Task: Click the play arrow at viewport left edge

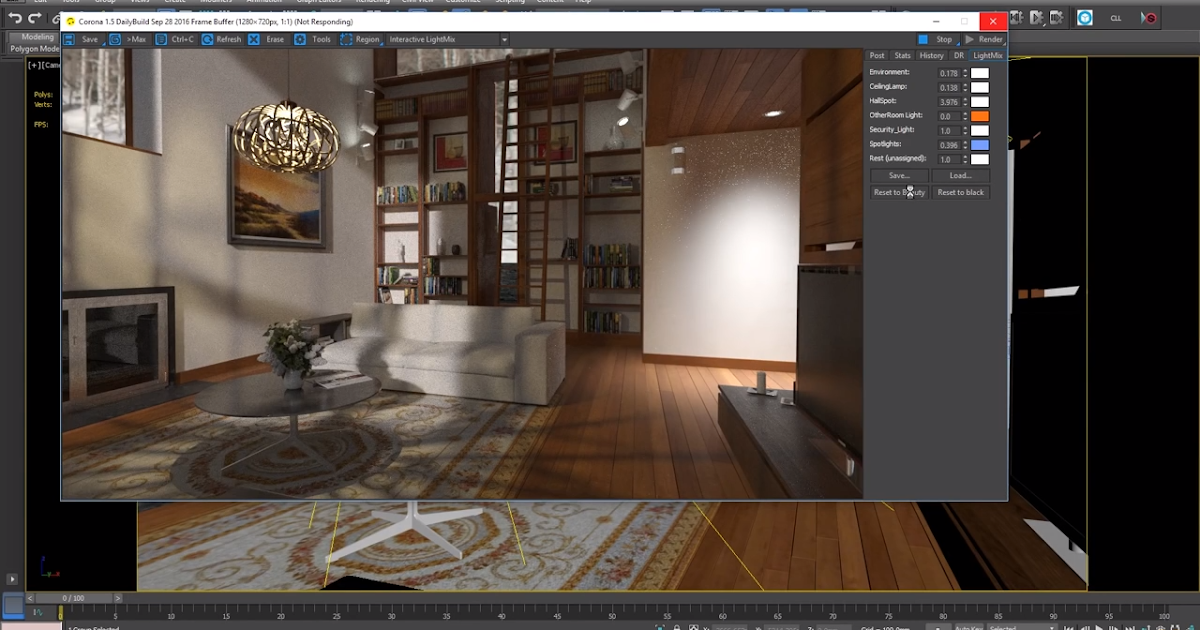Action: click(x=12, y=578)
